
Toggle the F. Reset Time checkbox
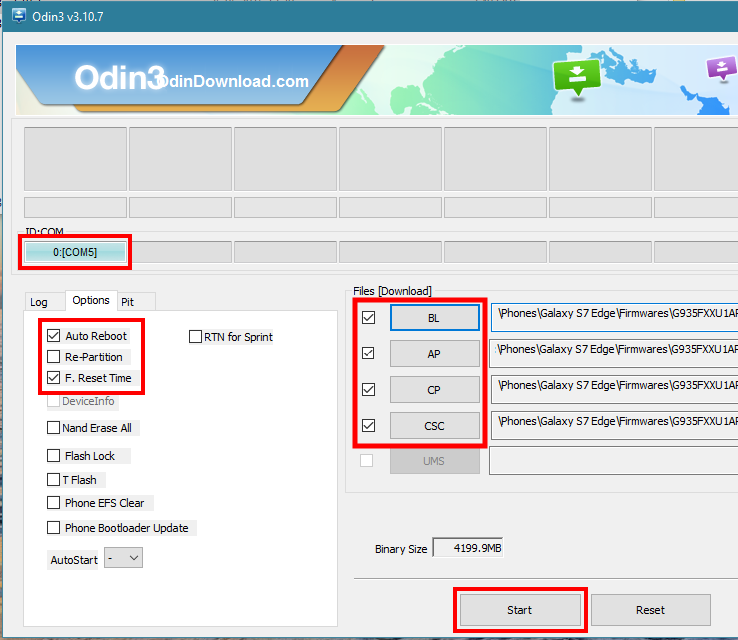coord(54,378)
